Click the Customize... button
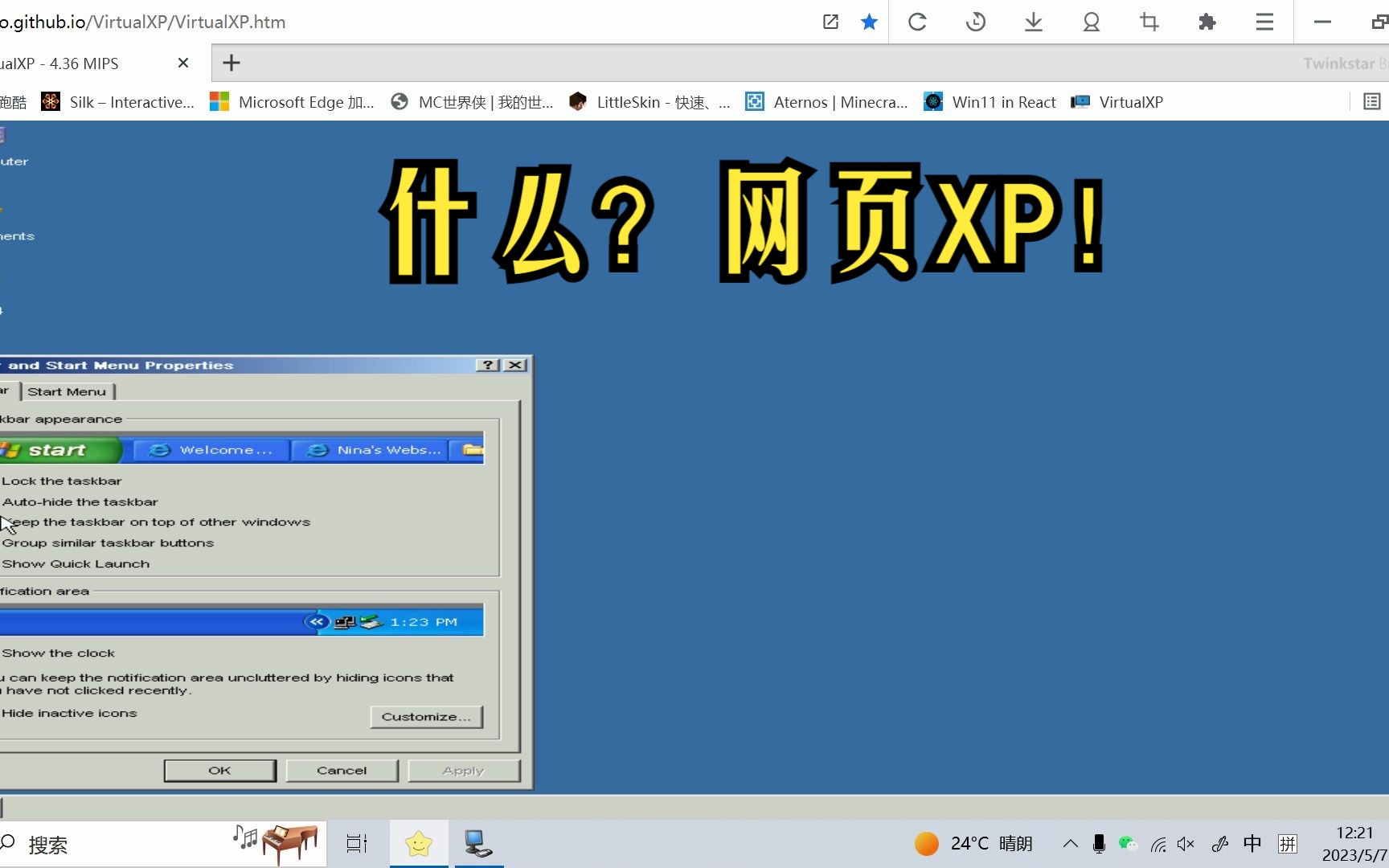 click(x=427, y=716)
